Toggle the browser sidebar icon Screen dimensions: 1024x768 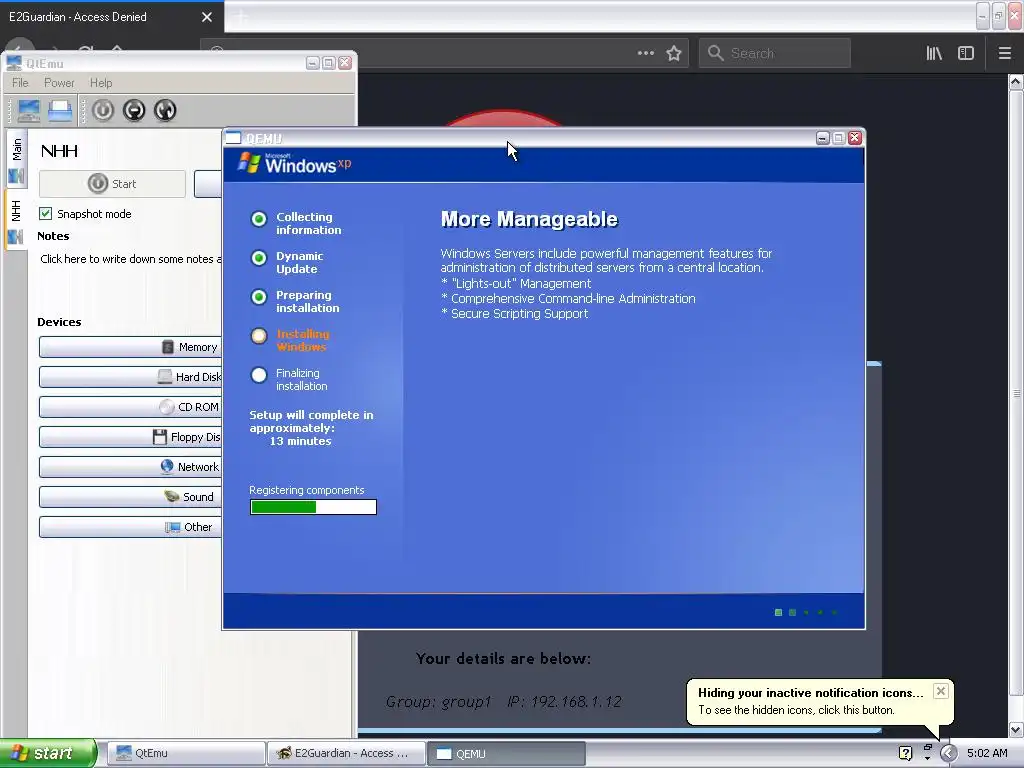click(x=966, y=53)
